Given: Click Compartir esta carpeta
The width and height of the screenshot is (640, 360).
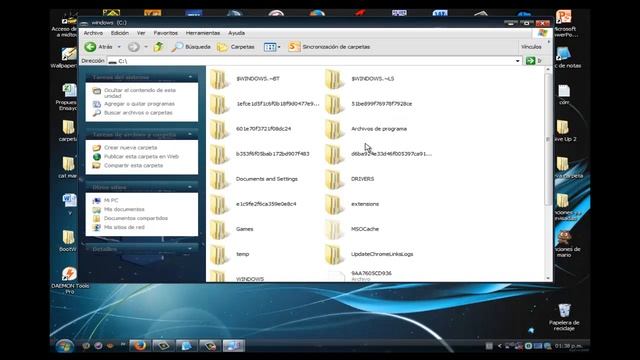Looking at the screenshot, I should [x=133, y=166].
